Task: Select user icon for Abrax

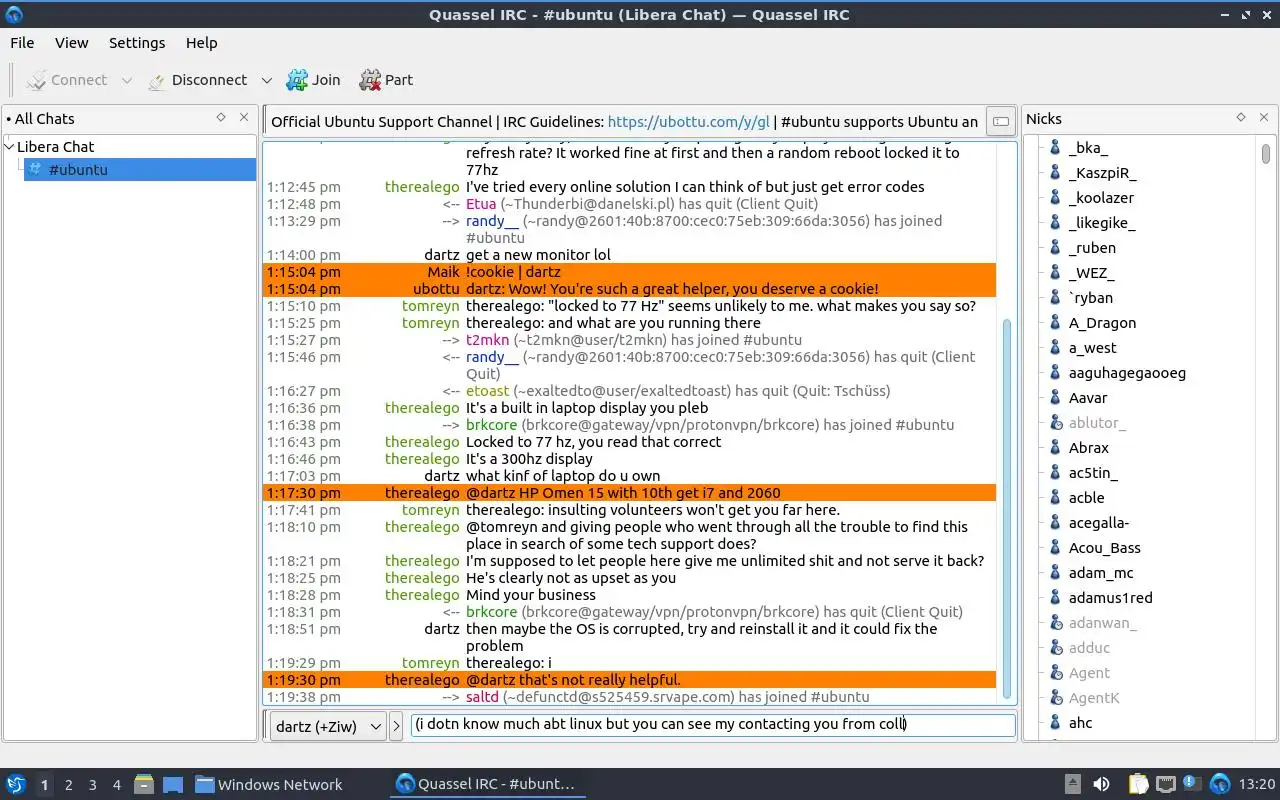Action: tap(1054, 448)
